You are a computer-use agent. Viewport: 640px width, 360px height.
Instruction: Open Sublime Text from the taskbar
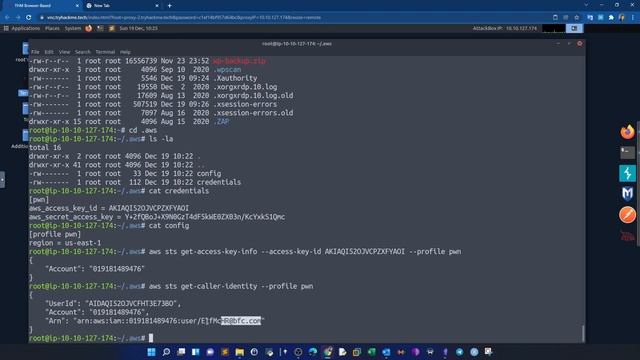click(x=225, y=352)
